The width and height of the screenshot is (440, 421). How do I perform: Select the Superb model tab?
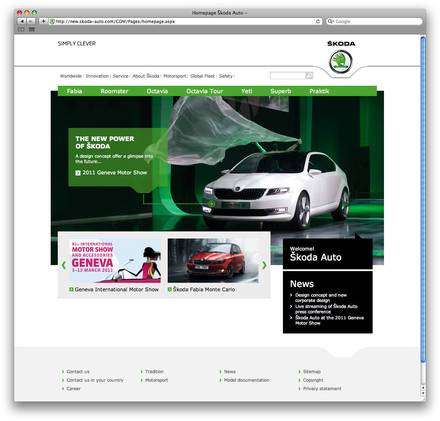[x=281, y=91]
